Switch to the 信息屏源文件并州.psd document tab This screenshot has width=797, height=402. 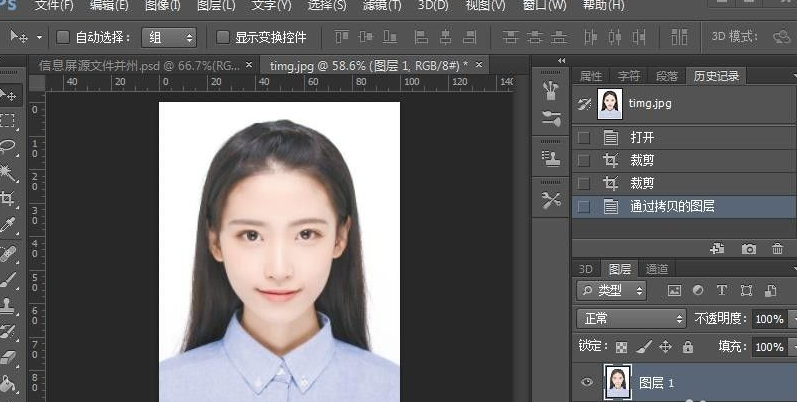(139, 66)
